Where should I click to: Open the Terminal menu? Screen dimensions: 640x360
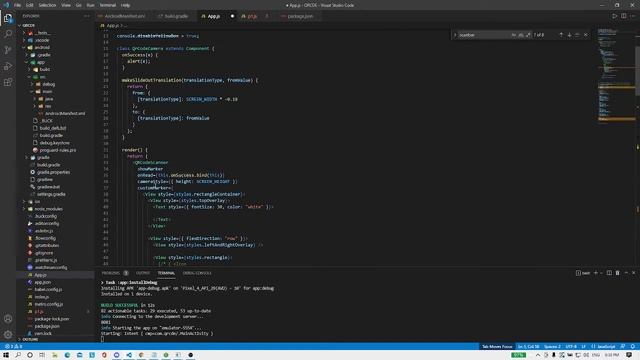coord(107,5)
